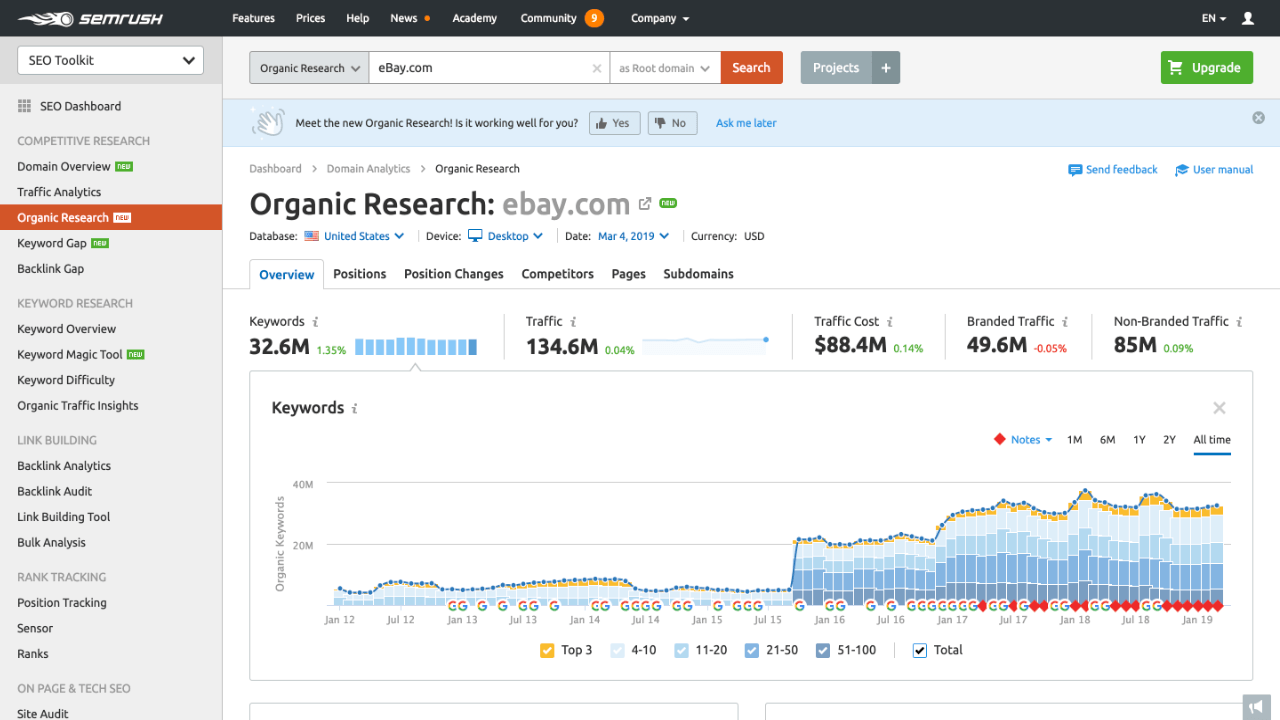The width and height of the screenshot is (1280, 720).
Task: Click the Search button
Action: (751, 68)
